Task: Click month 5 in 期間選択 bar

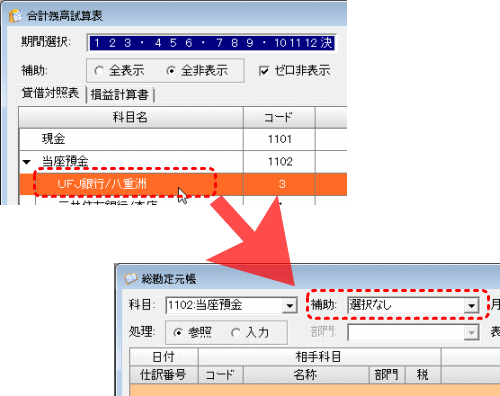Action: pyautogui.click(x=173, y=43)
